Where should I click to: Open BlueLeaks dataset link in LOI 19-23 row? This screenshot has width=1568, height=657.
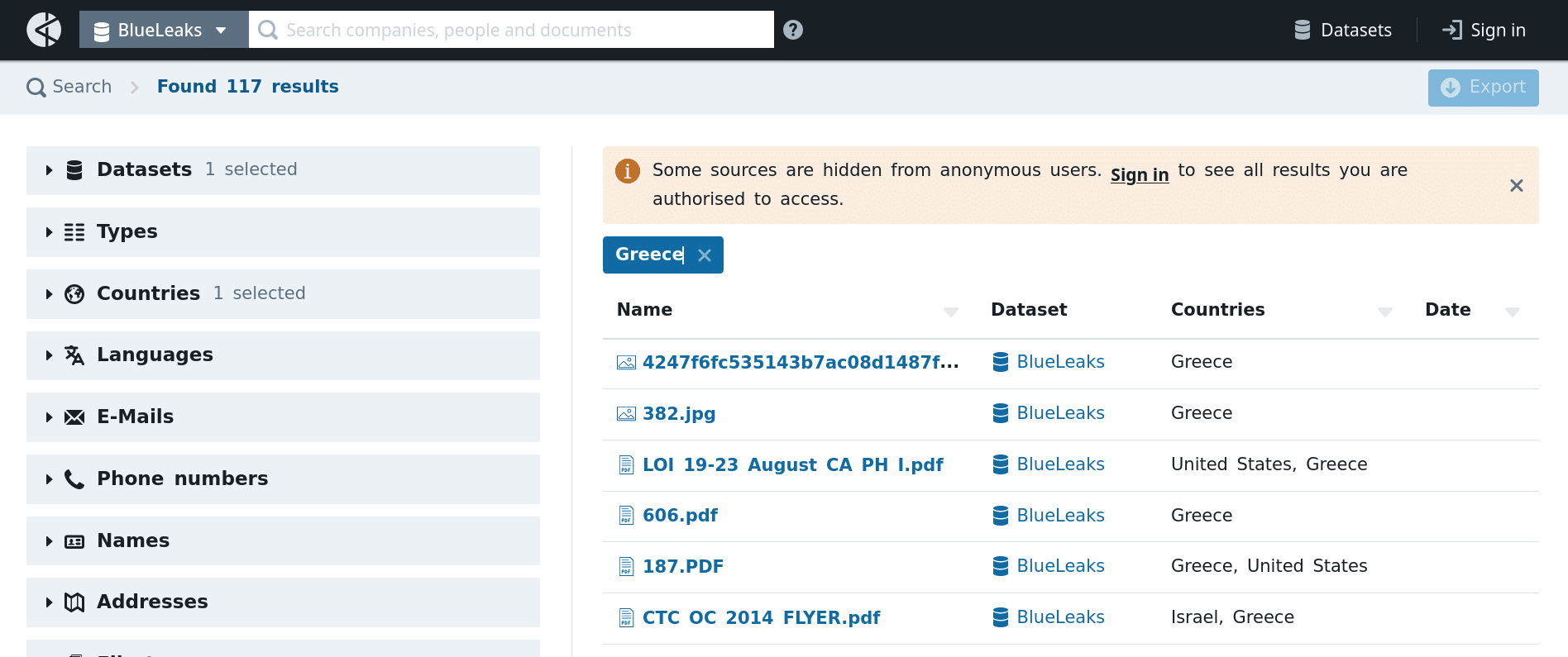[1049, 464]
